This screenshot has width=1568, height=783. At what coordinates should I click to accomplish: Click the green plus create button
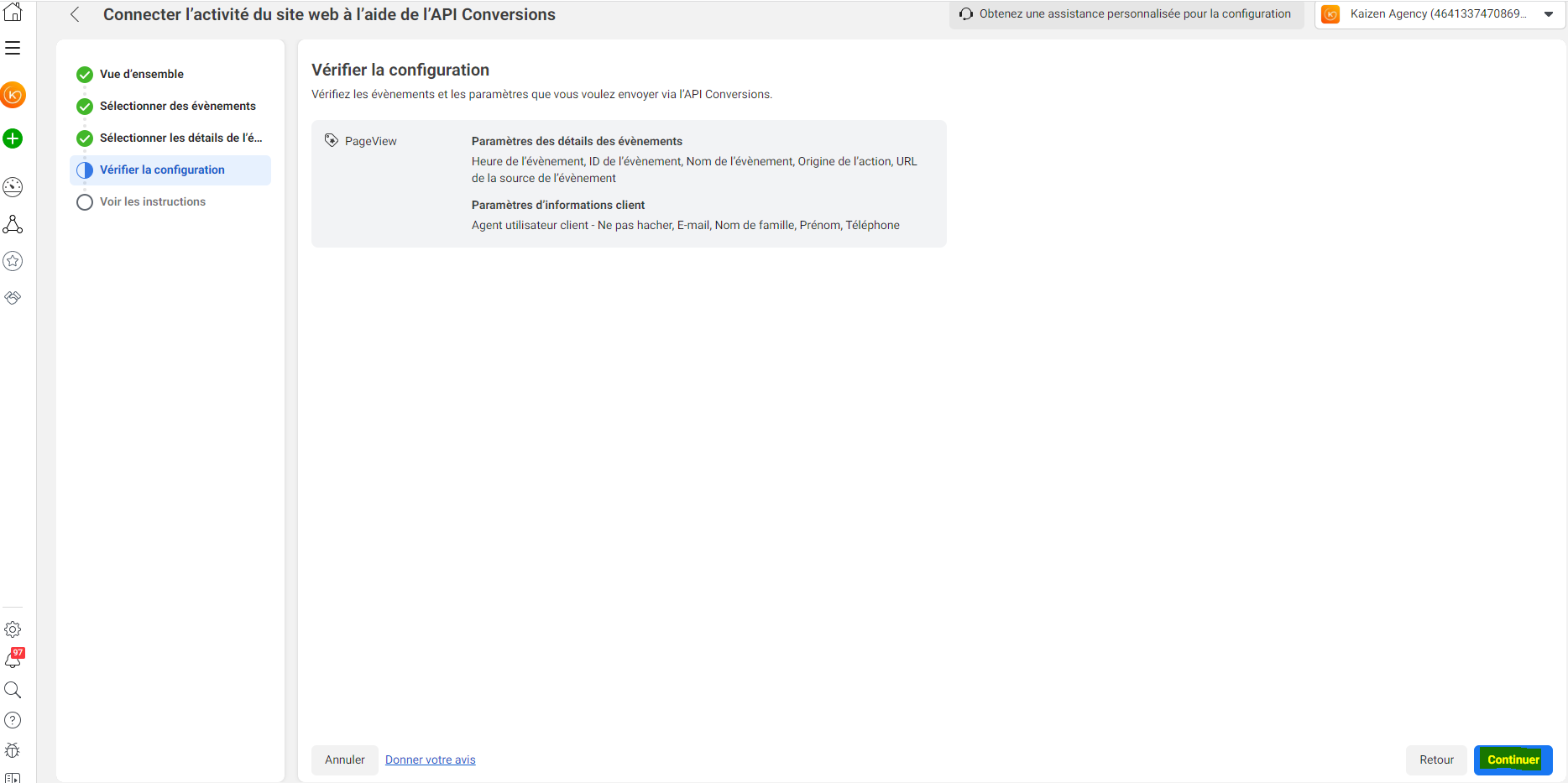[x=13, y=138]
